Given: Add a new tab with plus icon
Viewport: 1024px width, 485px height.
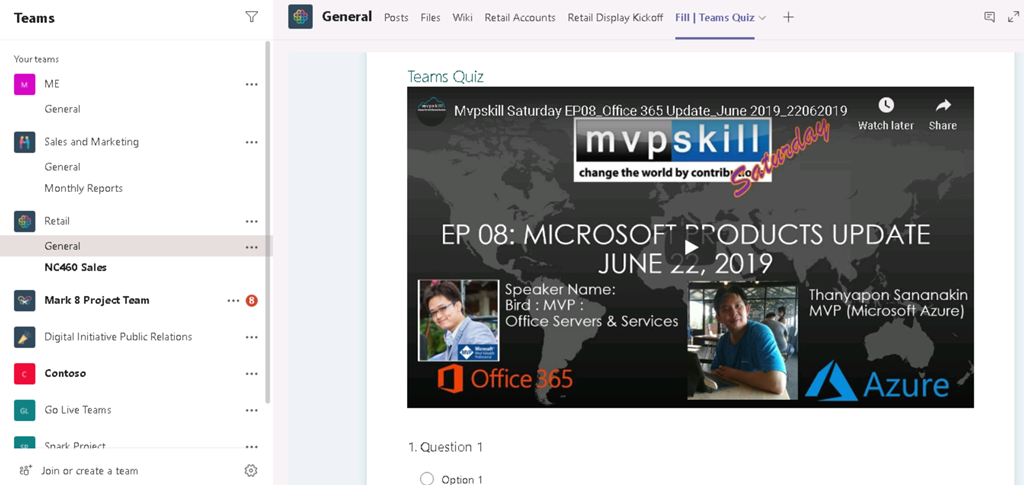Looking at the screenshot, I should [788, 18].
